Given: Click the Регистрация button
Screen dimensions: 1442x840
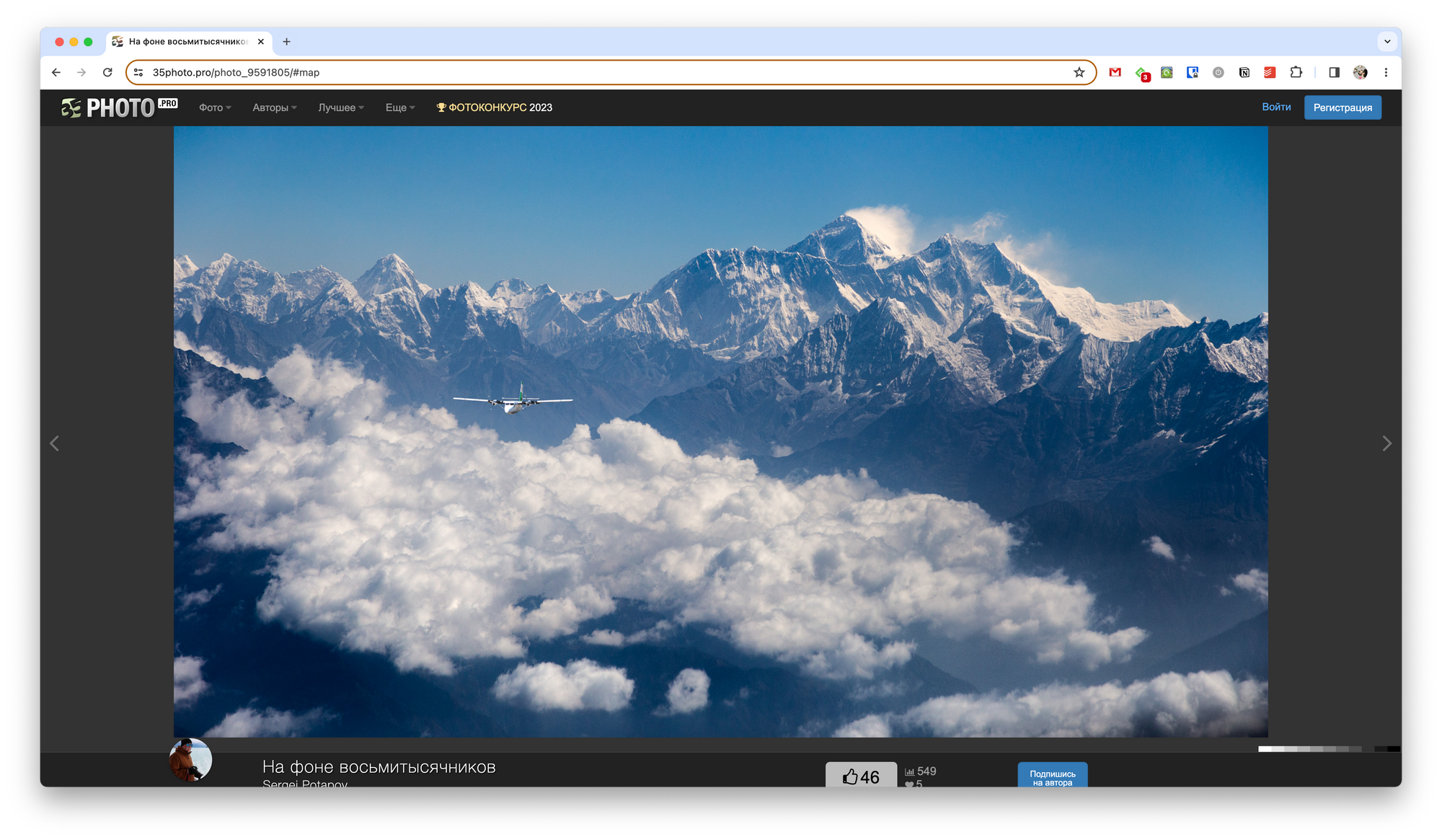Looking at the screenshot, I should tap(1342, 107).
